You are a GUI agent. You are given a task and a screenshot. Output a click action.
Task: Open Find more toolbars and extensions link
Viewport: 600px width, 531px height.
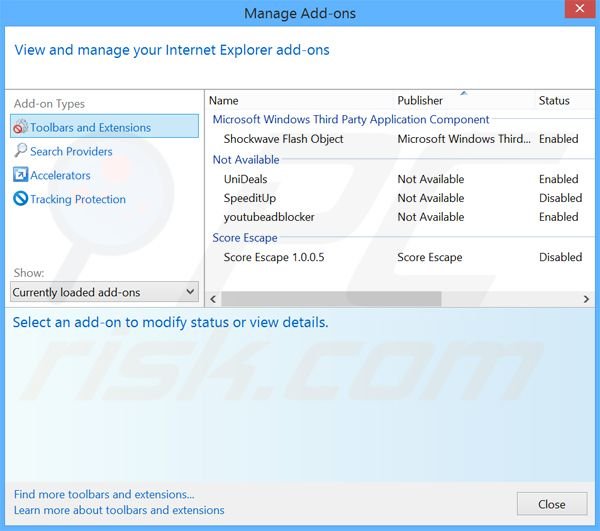(x=104, y=494)
